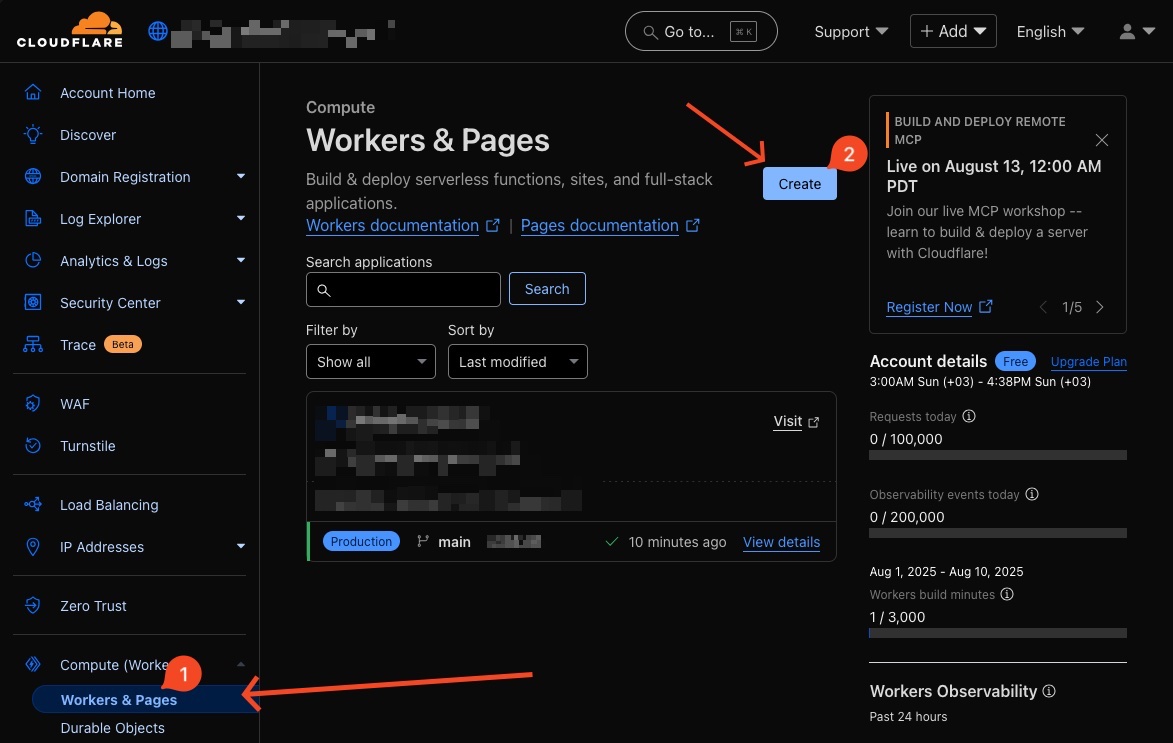Image resolution: width=1173 pixels, height=743 pixels.
Task: Click the Register Now link
Action: coord(929,307)
